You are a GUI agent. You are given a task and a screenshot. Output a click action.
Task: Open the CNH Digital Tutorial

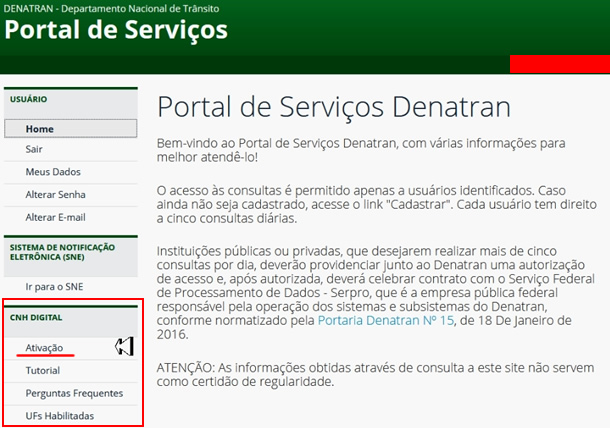tap(42, 370)
